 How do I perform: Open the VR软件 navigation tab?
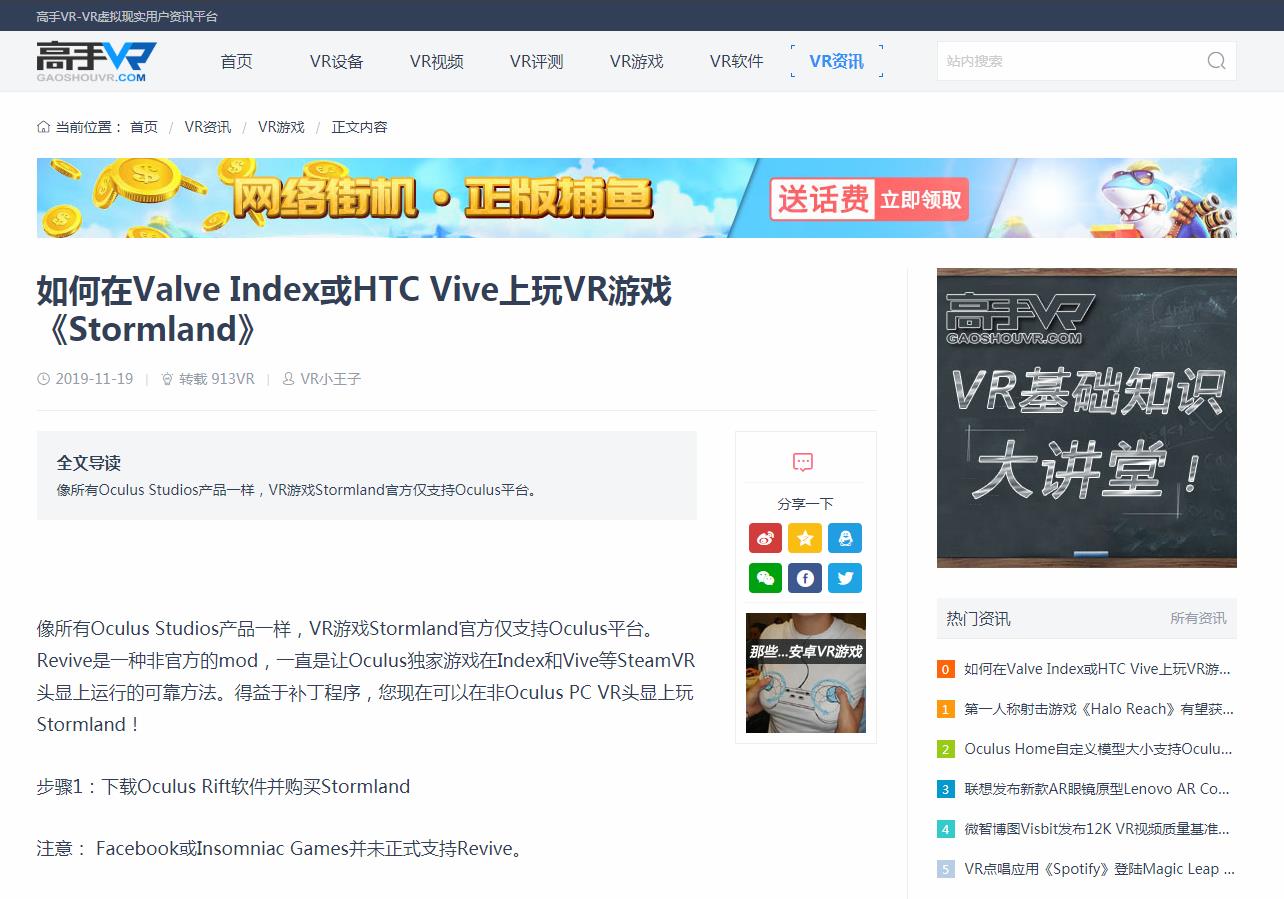(737, 61)
